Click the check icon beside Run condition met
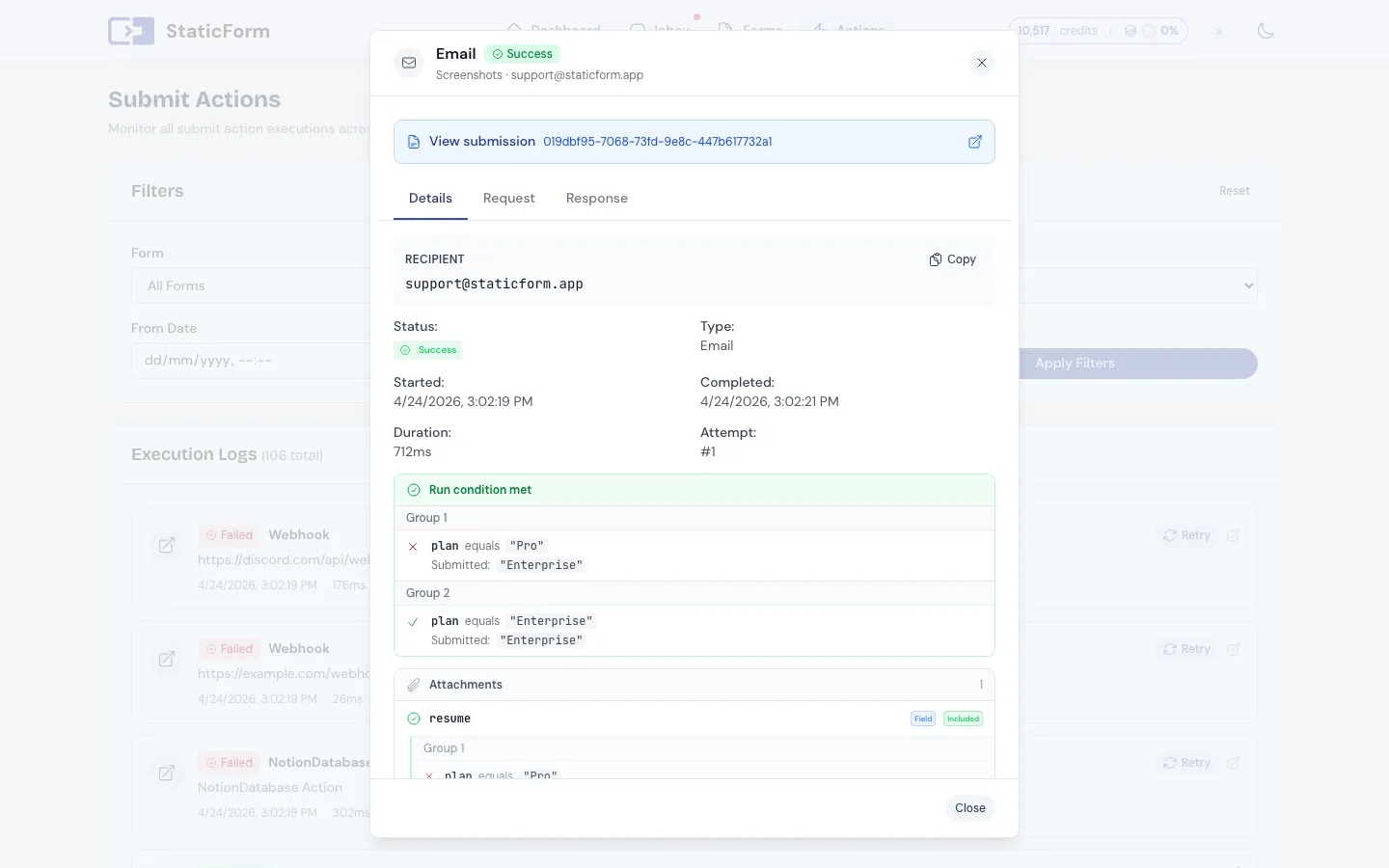 coord(414,490)
